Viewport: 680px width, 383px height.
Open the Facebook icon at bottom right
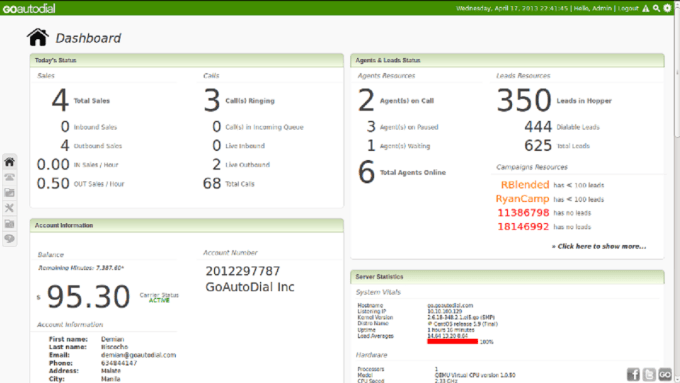[633, 374]
